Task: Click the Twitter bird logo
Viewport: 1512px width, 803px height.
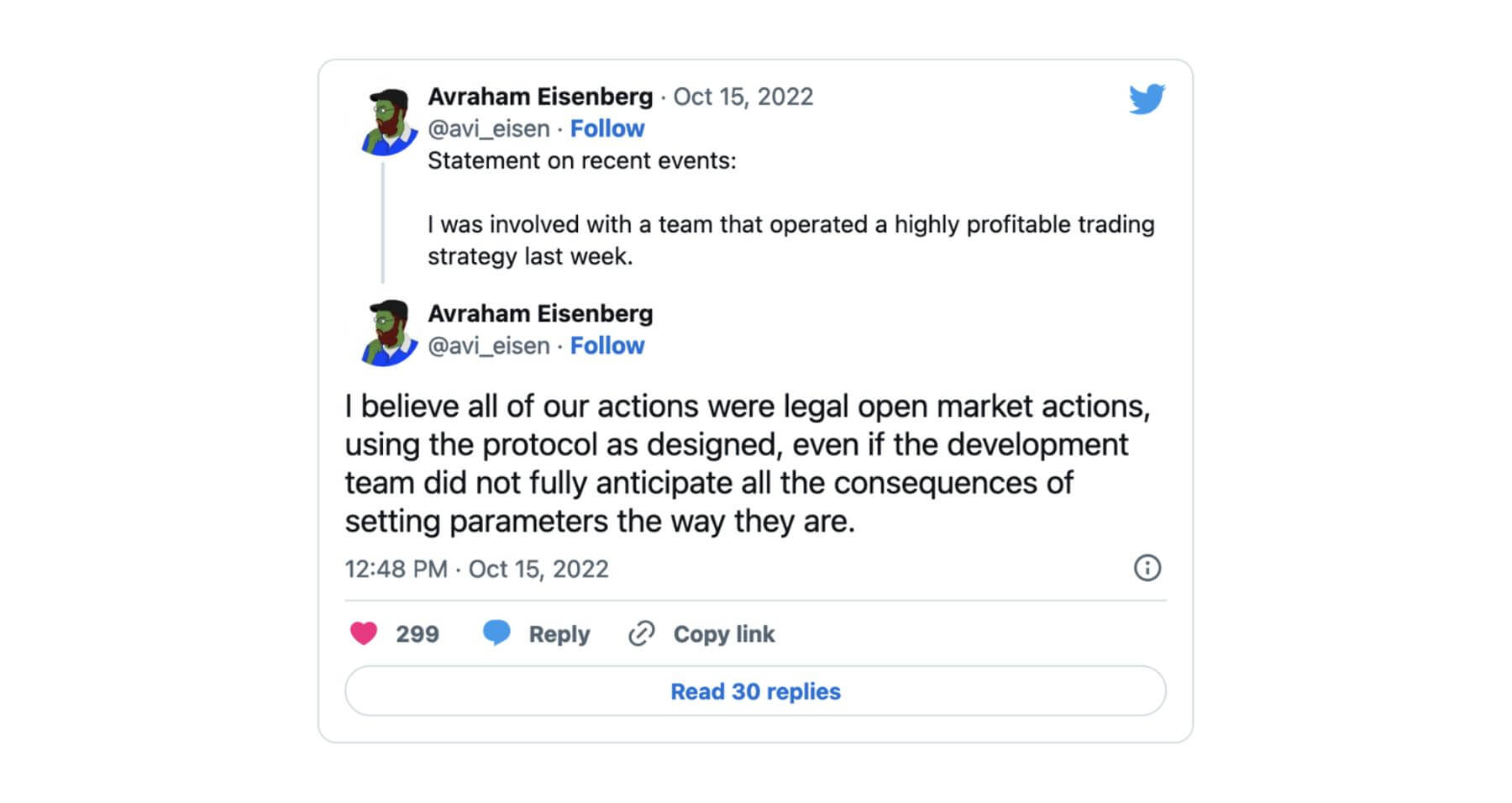Action: [1147, 98]
